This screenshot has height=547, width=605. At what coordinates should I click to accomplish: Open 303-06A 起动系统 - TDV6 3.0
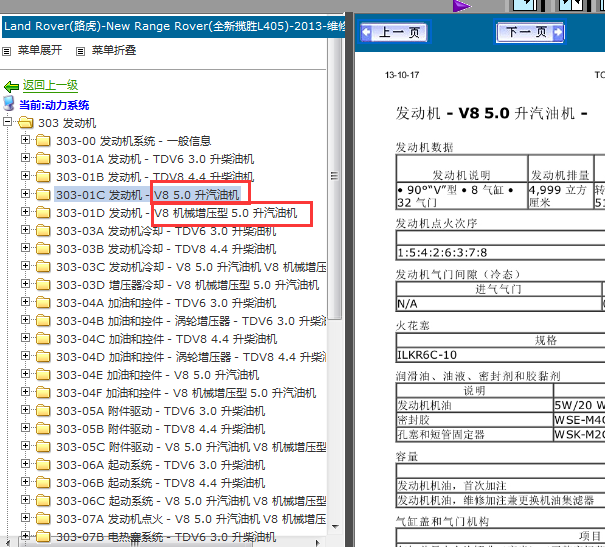coord(161,465)
